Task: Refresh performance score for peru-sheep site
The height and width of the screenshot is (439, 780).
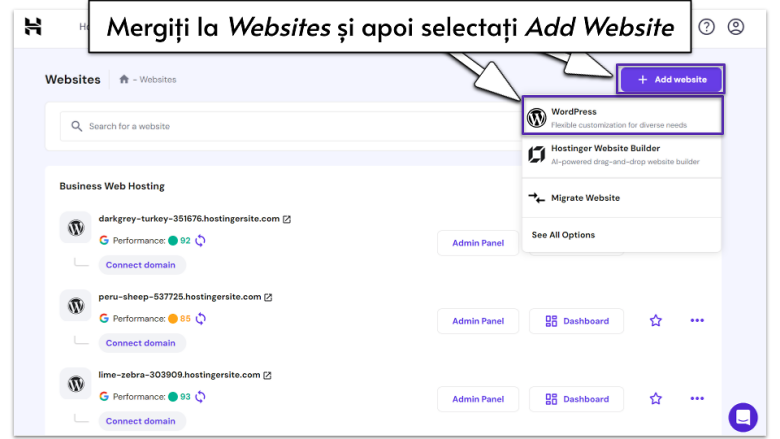Action: coord(200,319)
